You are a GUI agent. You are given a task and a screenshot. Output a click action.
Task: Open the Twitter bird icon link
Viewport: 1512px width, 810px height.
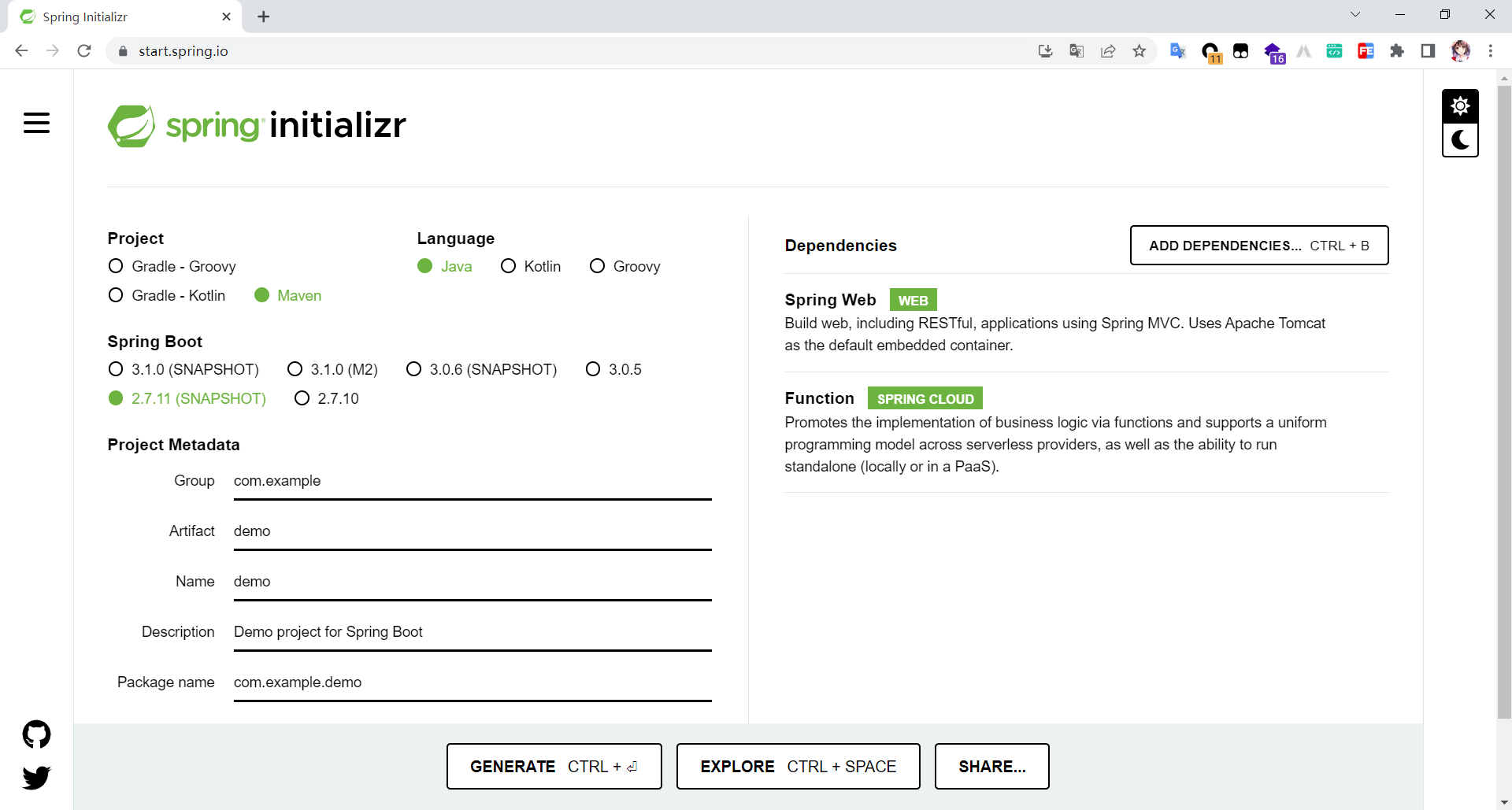click(36, 778)
